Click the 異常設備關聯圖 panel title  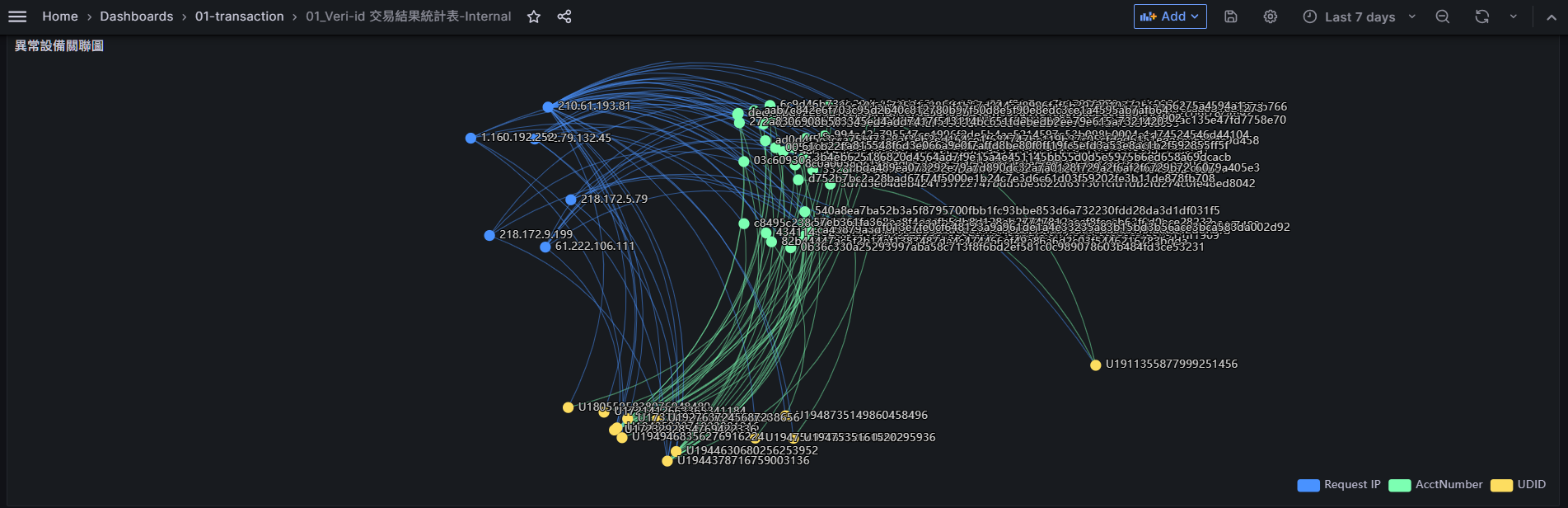point(59,46)
